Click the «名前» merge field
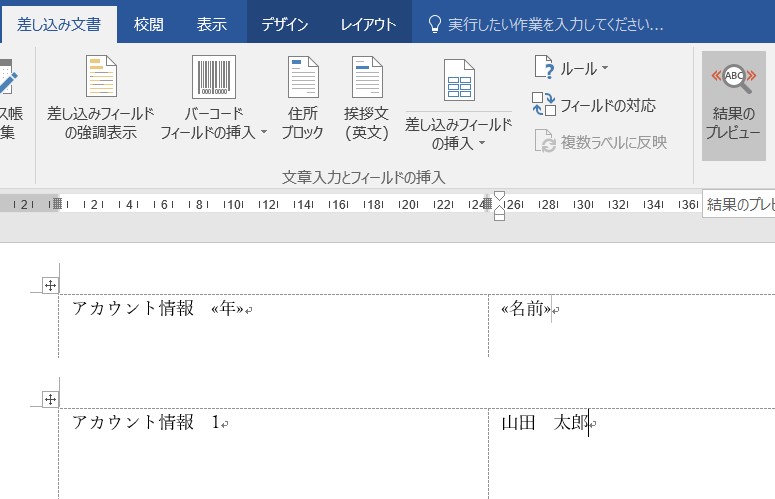The image size is (775, 499). point(526,309)
